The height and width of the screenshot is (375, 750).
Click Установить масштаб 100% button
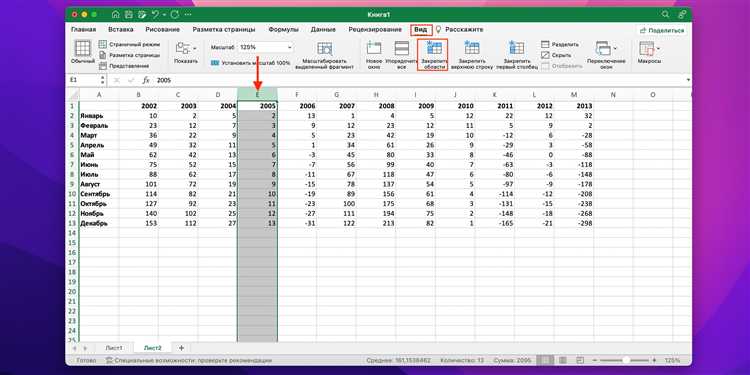coord(251,63)
